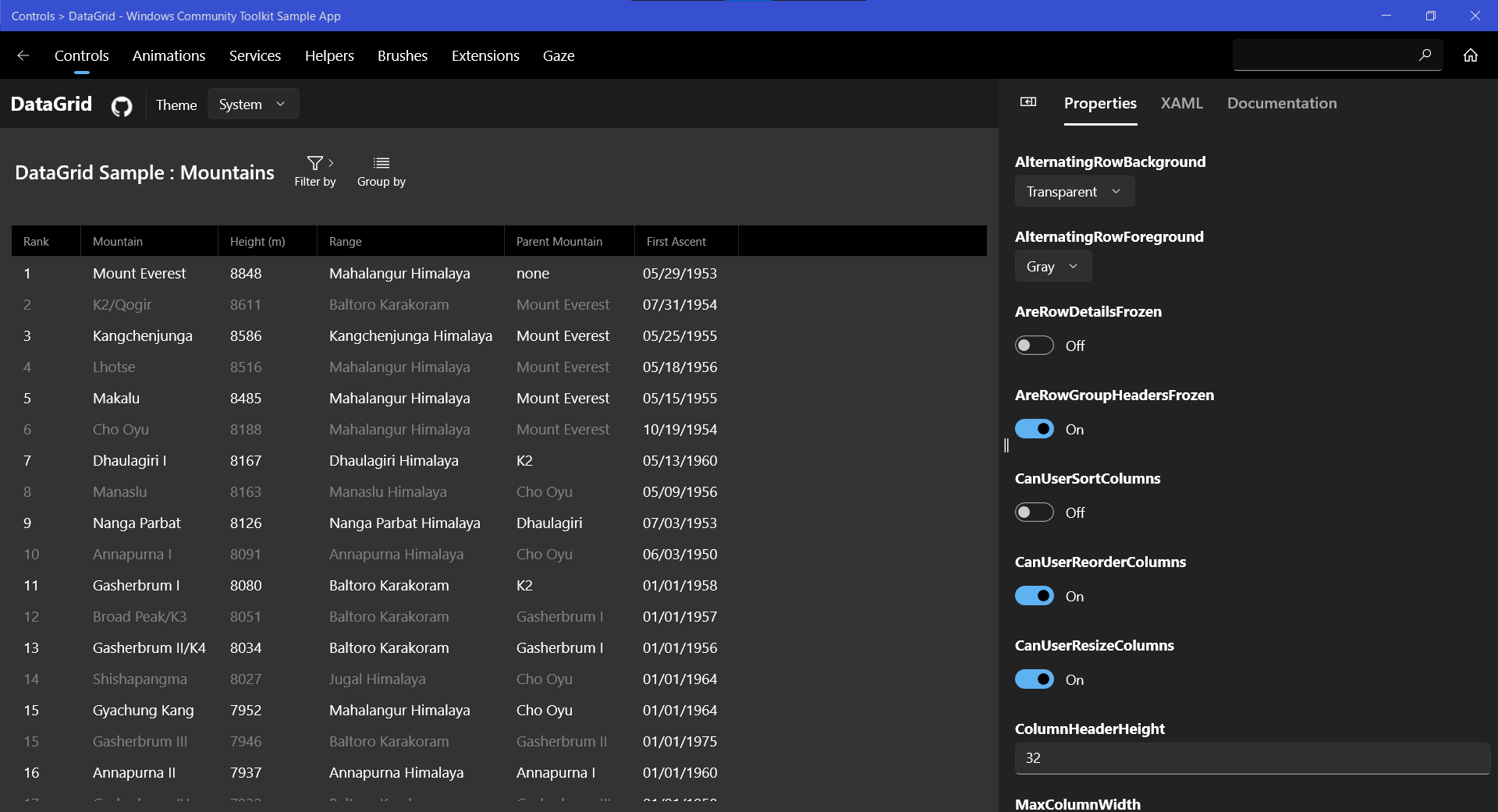
Task: Open the Theme System dropdown
Action: pos(253,105)
